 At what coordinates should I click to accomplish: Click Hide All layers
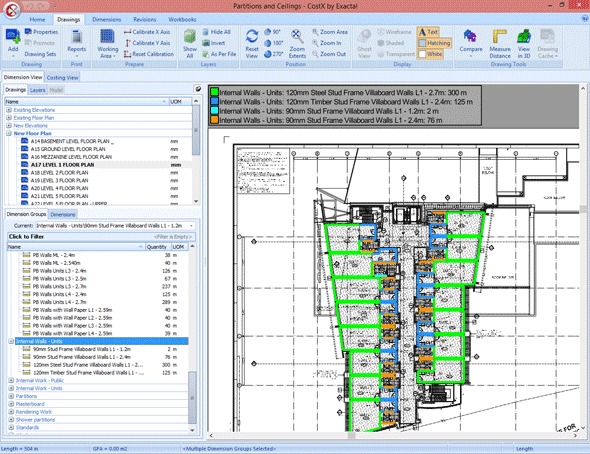216,32
